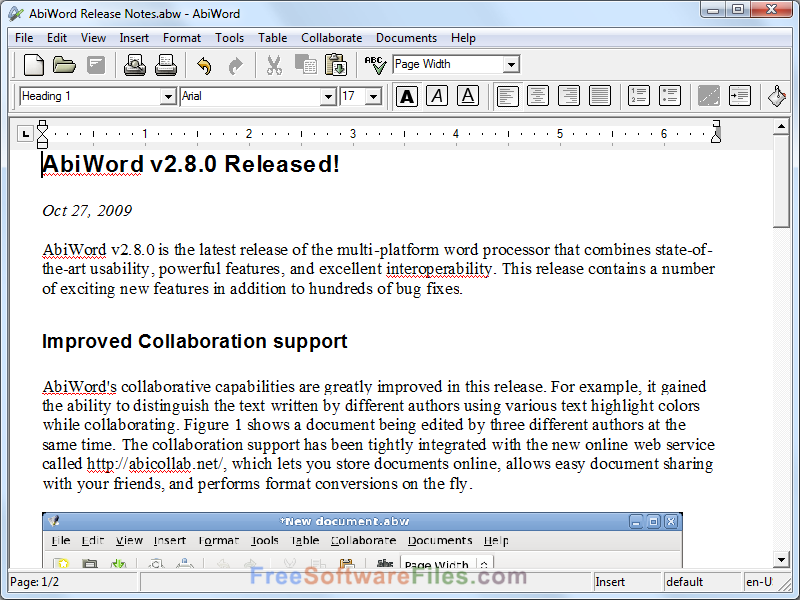Click the vertical scrollbar thumb
Screen dimensions: 800x600
781,181
